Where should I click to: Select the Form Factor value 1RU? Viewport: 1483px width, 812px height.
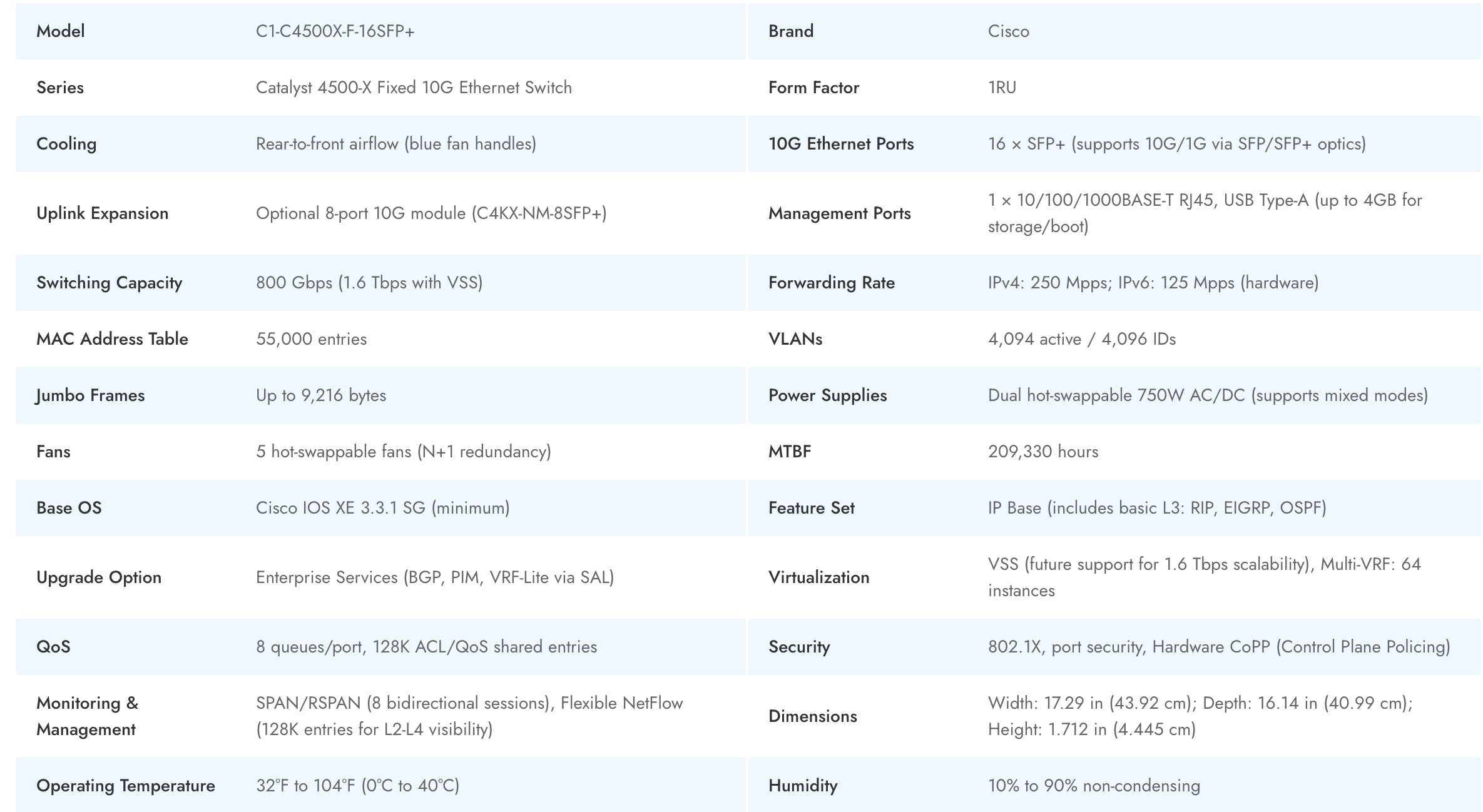pyautogui.click(x=1002, y=88)
